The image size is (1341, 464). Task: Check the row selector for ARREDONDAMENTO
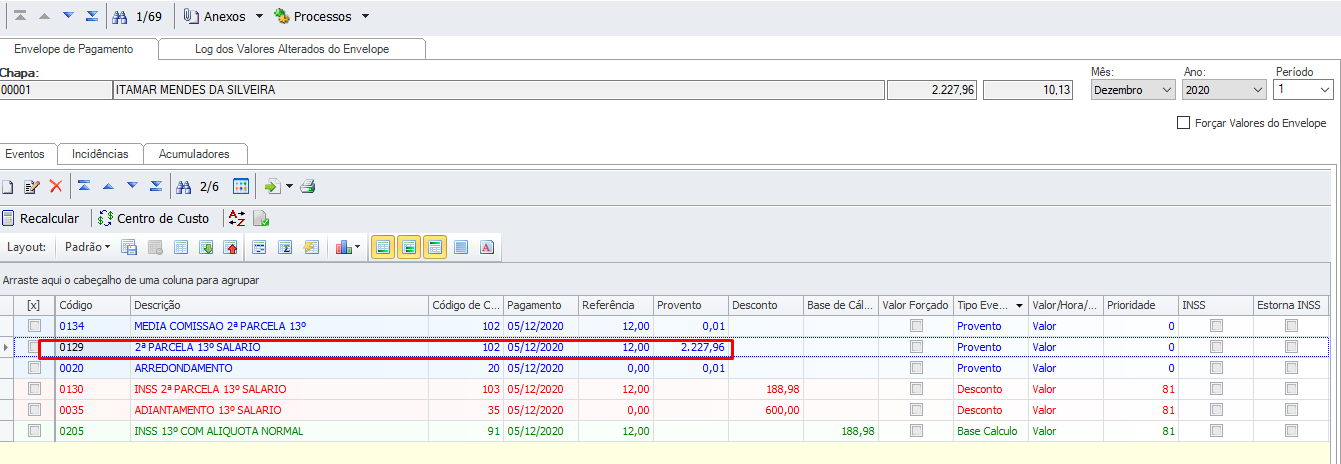coord(35,368)
